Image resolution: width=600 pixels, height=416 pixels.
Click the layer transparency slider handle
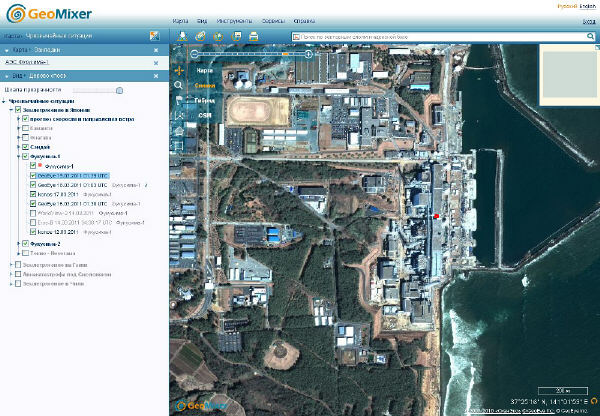[119, 90]
